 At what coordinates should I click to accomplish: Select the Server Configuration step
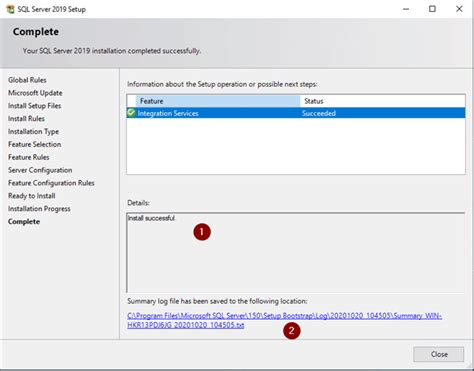[x=40, y=170]
